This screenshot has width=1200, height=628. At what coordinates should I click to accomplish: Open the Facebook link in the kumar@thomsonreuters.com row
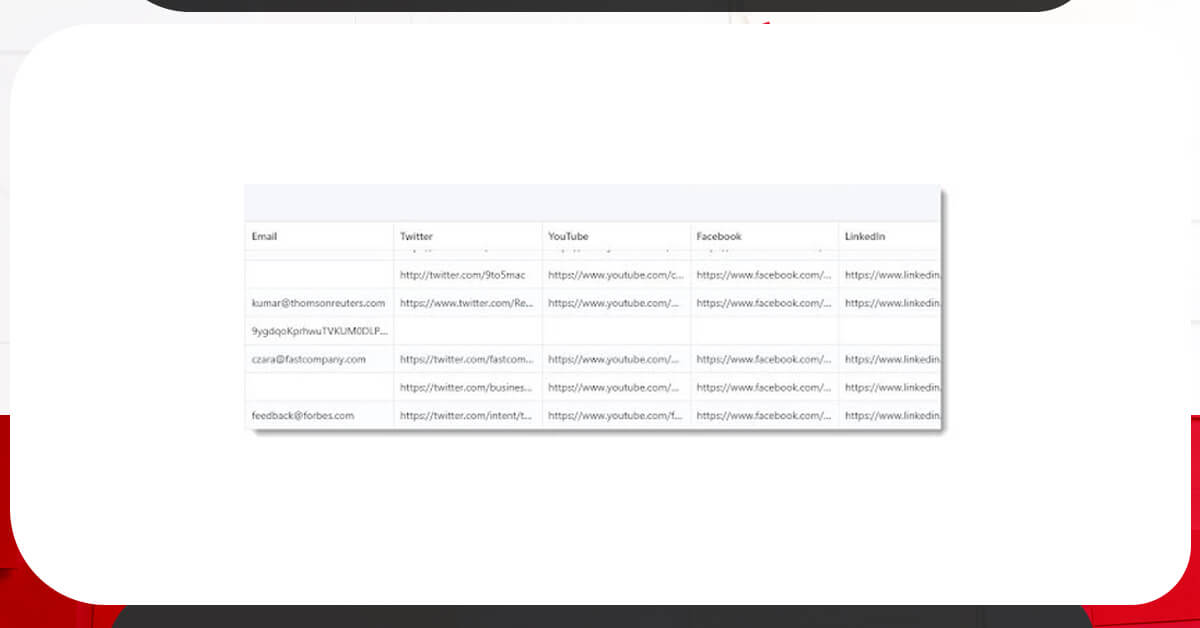point(764,302)
